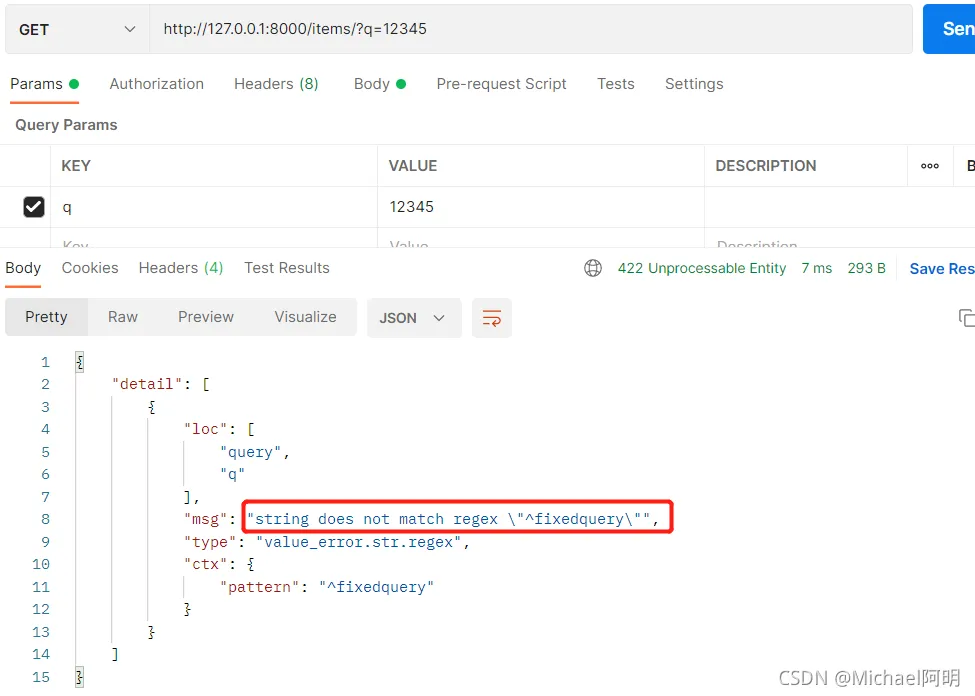Click the request URL input field

(530, 29)
